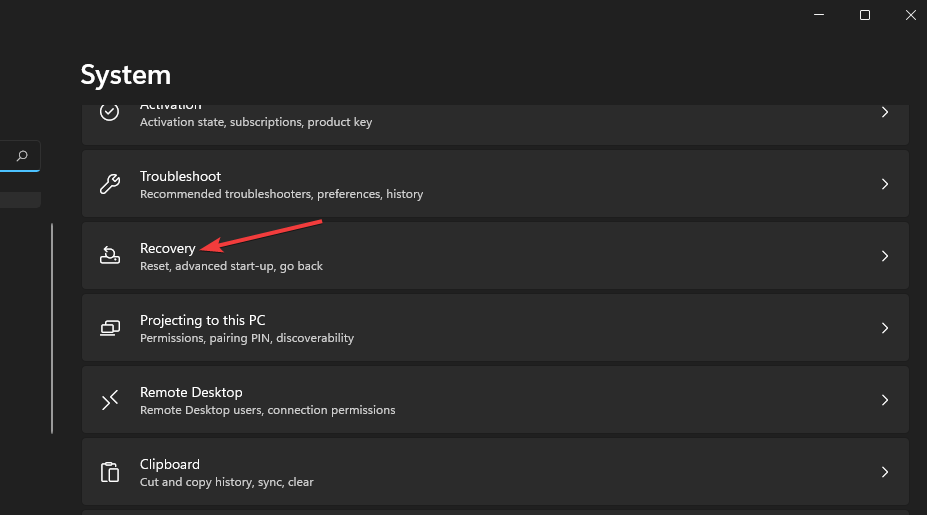Select the Projecting to this PC title
The width and height of the screenshot is (927, 515).
(x=202, y=320)
